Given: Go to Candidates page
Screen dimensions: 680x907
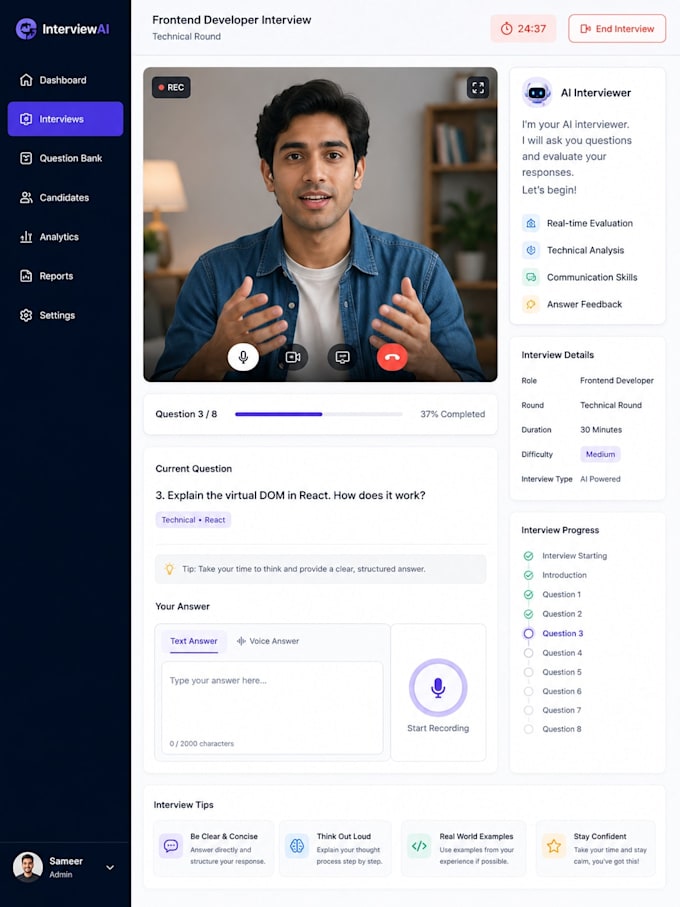Looking at the screenshot, I should (65, 198).
